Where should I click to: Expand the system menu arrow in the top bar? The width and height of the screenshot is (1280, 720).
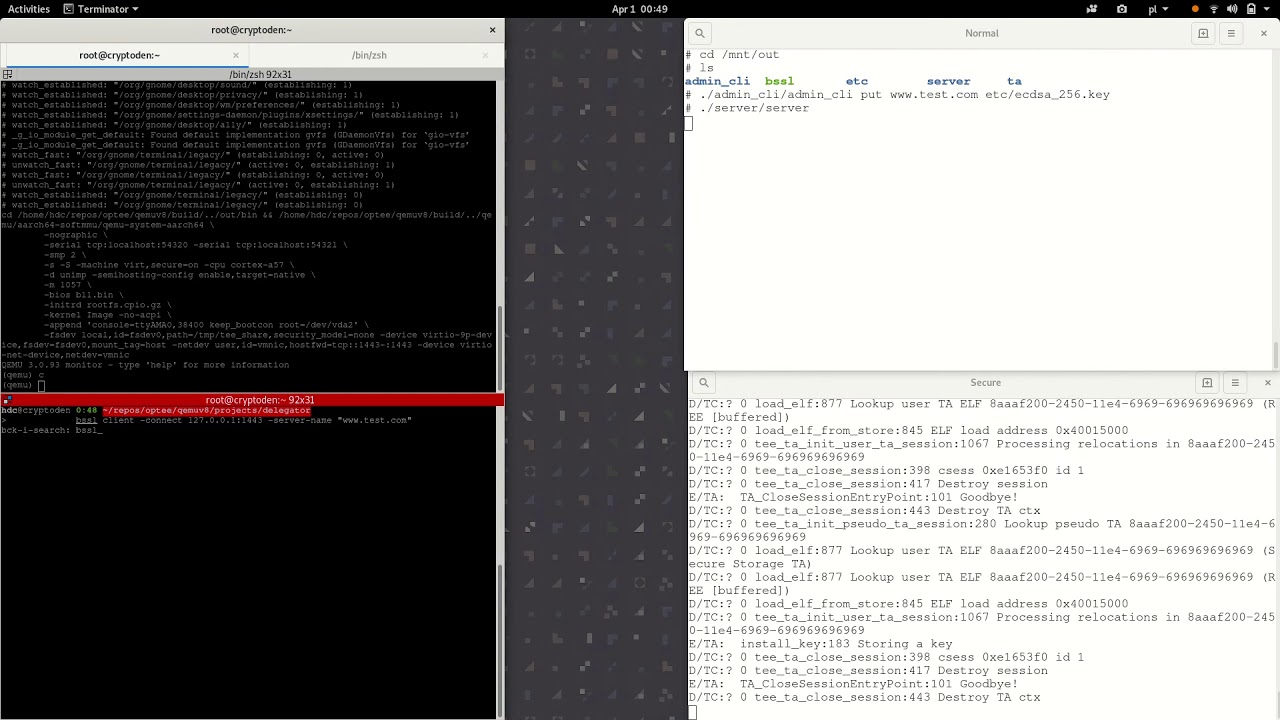(1267, 9)
